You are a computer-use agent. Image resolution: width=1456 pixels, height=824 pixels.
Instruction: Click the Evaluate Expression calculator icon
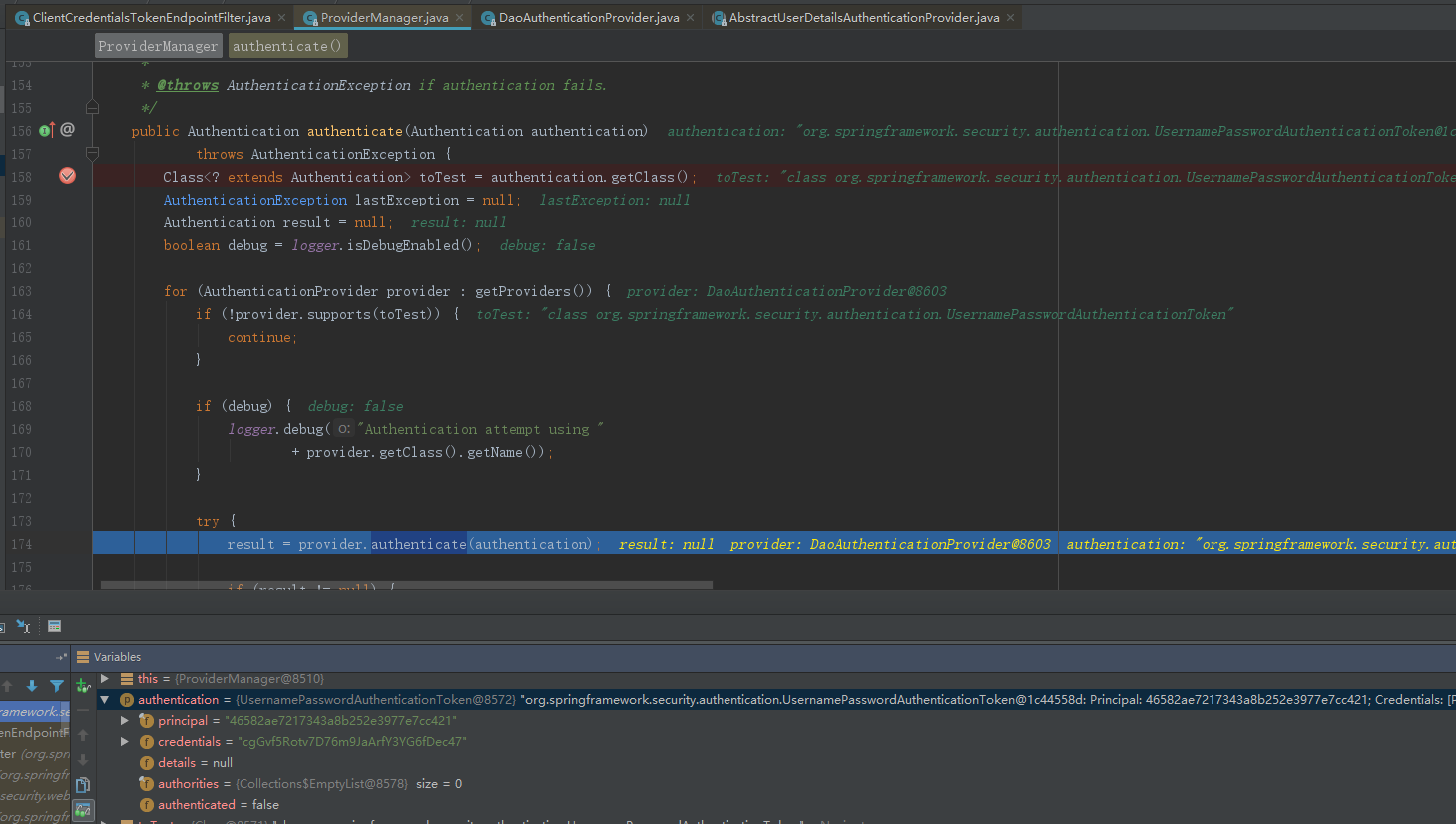pos(55,626)
